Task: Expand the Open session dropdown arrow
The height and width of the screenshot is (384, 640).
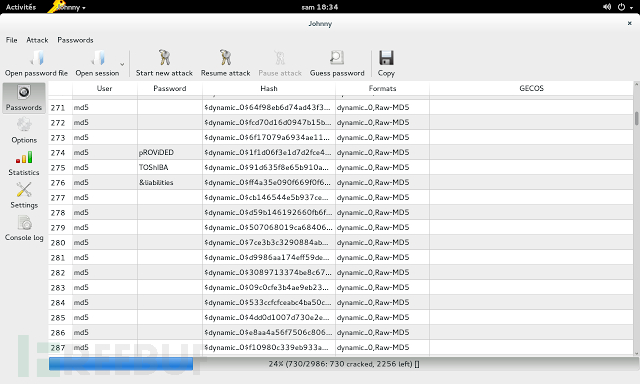Action: [122, 64]
